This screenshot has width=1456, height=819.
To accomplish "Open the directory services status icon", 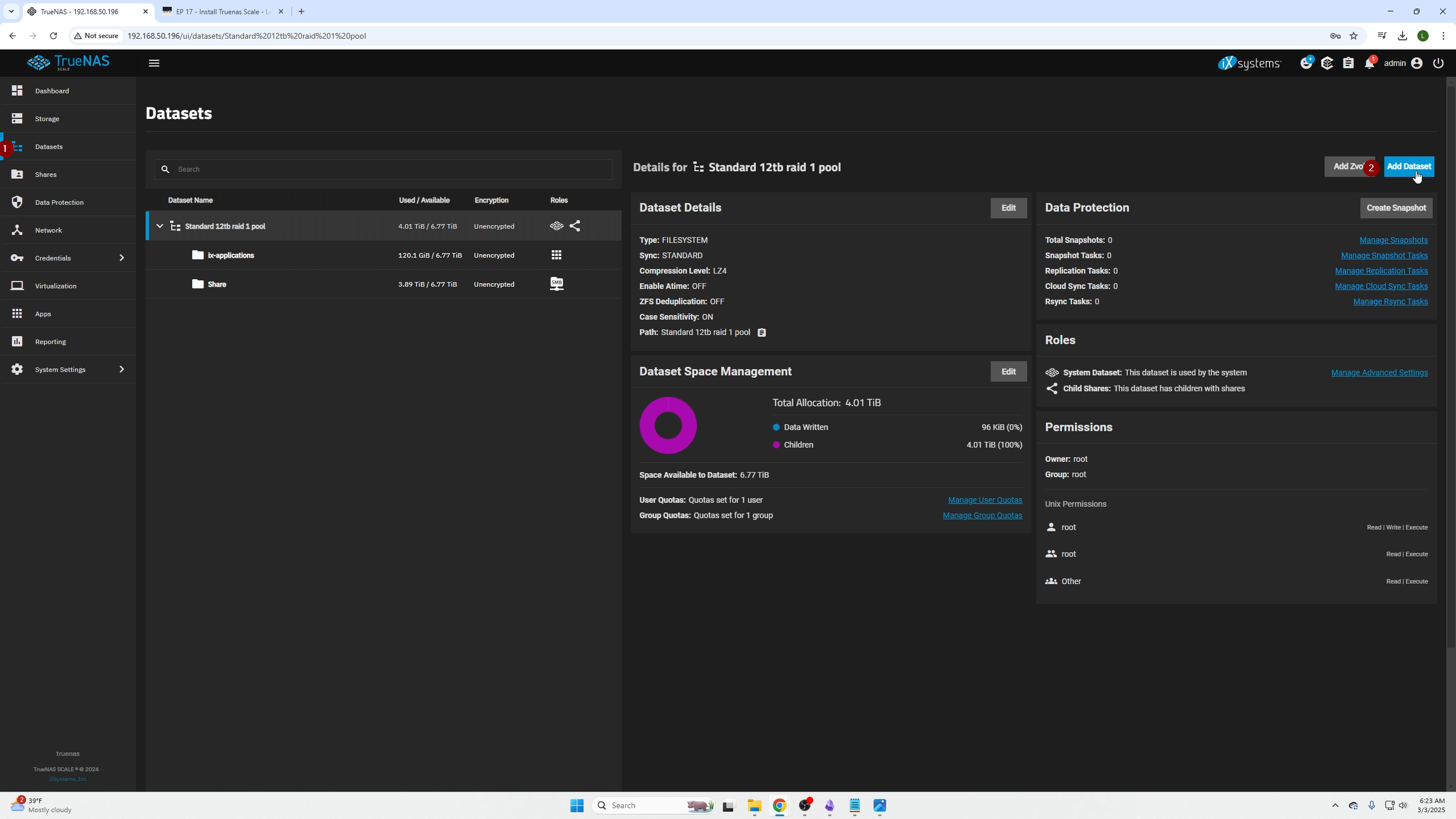I will [x=1327, y=63].
